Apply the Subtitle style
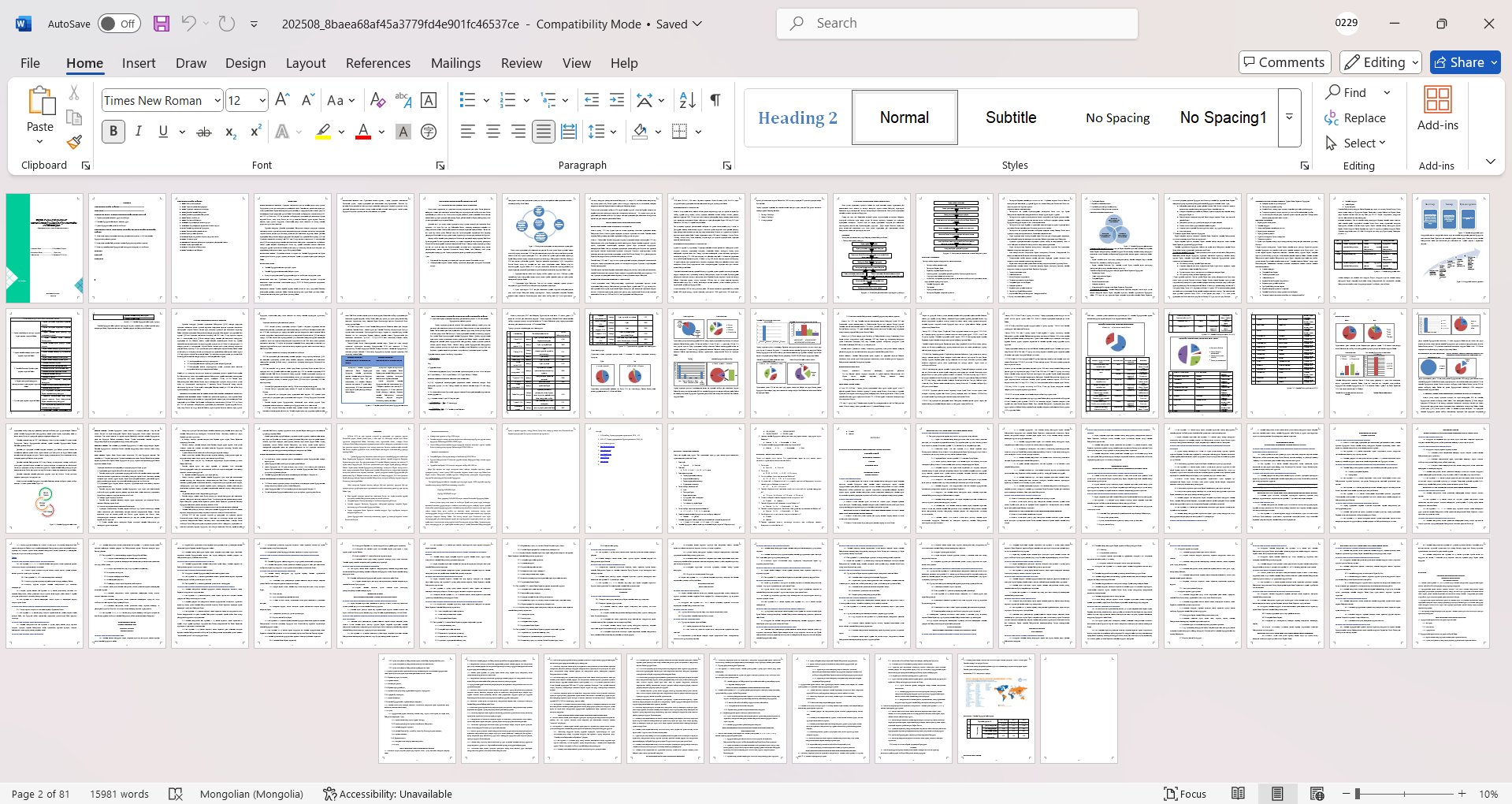Viewport: 1512px width, 804px height. coord(1011,117)
